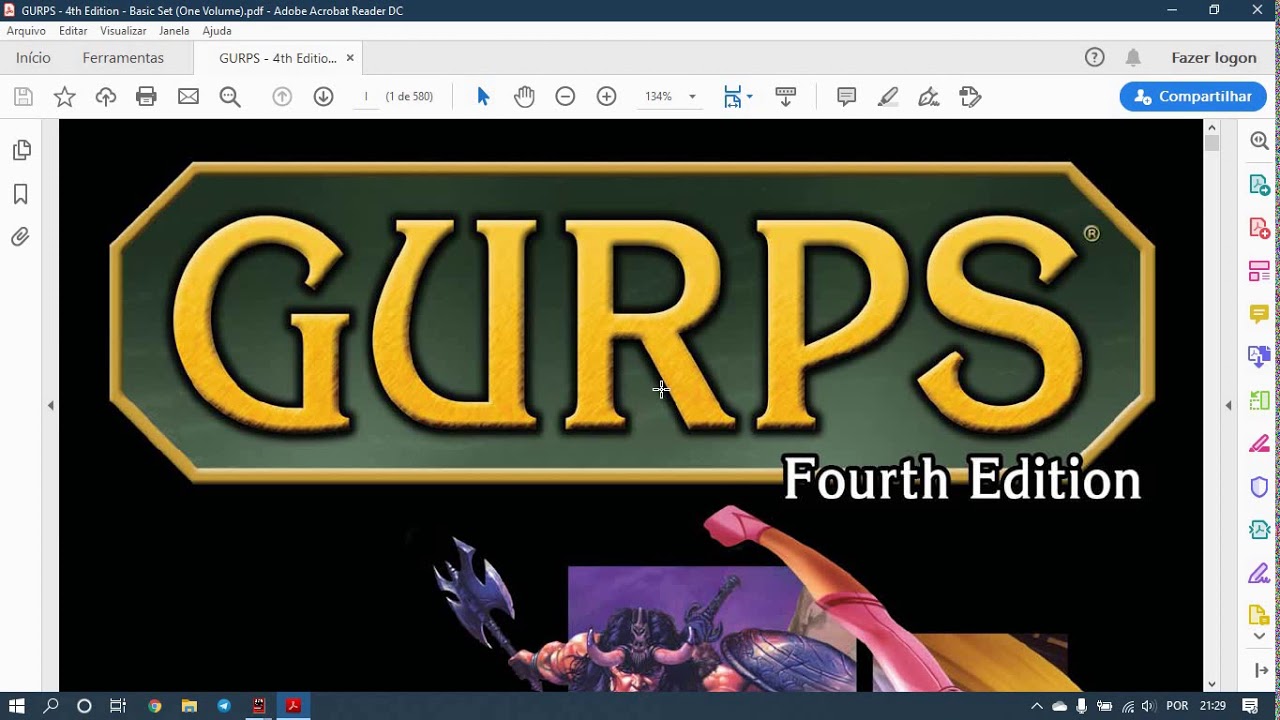Click the vertical scrollbar thumb
This screenshot has width=1280, height=720.
(1212, 143)
